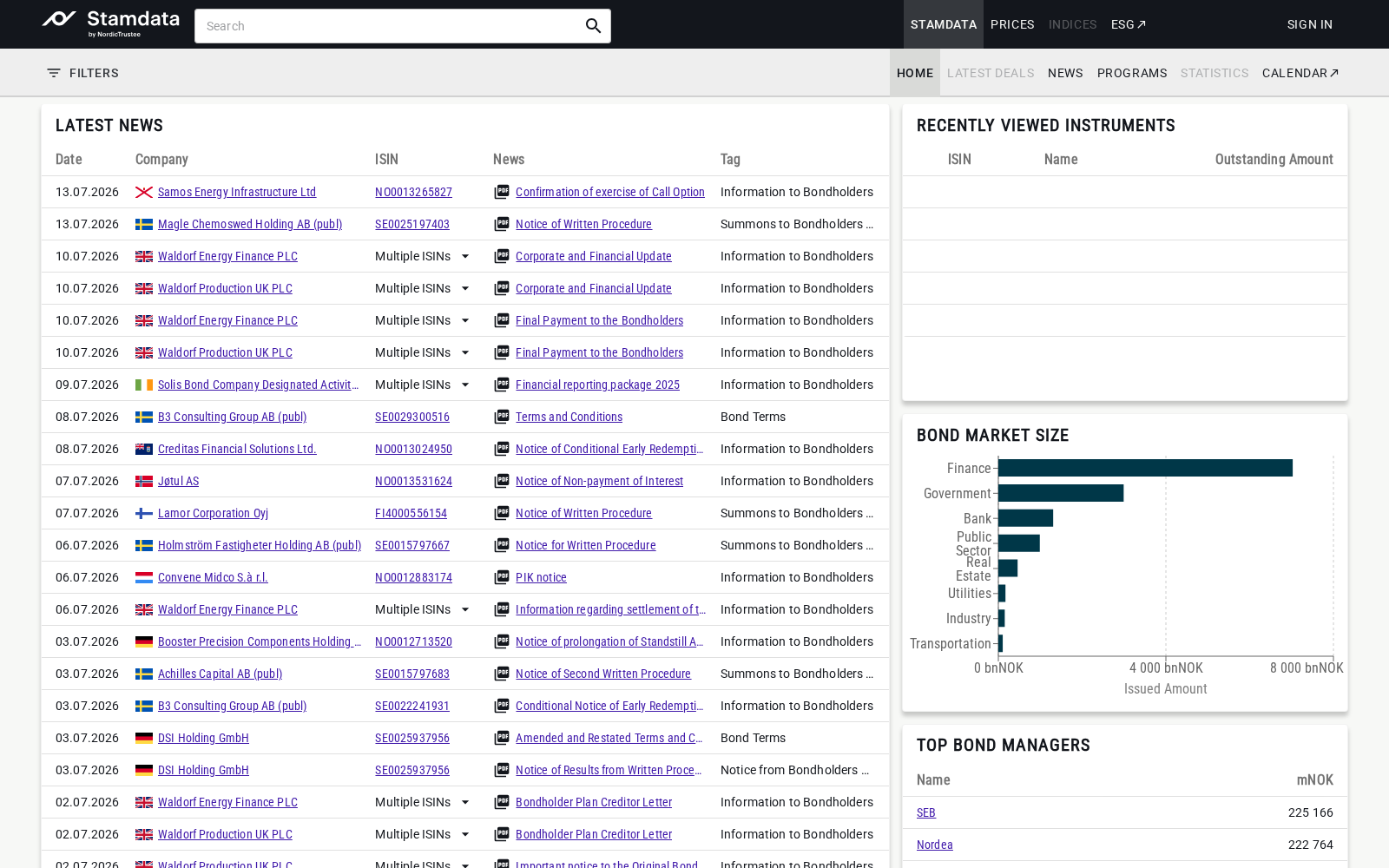Viewport: 1389px width, 868px height.
Task: Expand Multiple ISINs in Solis Bond Company row
Action: pyautogui.click(x=465, y=385)
